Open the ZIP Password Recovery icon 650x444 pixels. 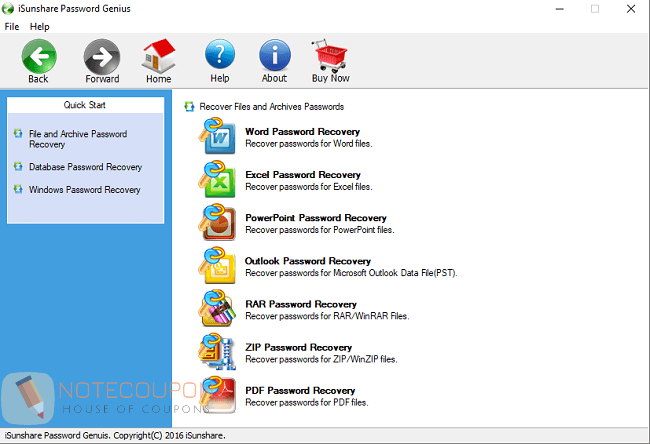pyautogui.click(x=217, y=352)
